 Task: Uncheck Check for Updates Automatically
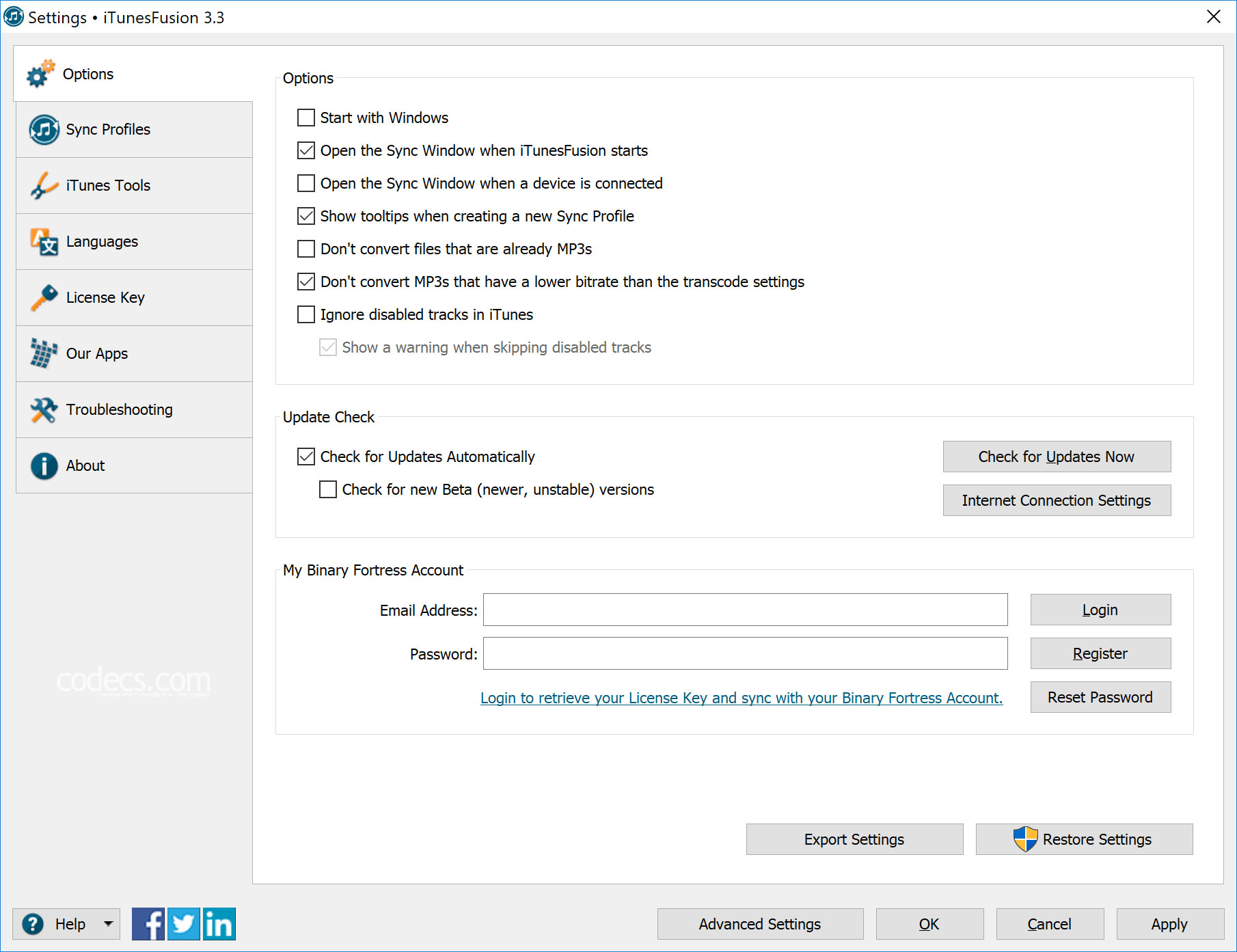tap(306, 457)
